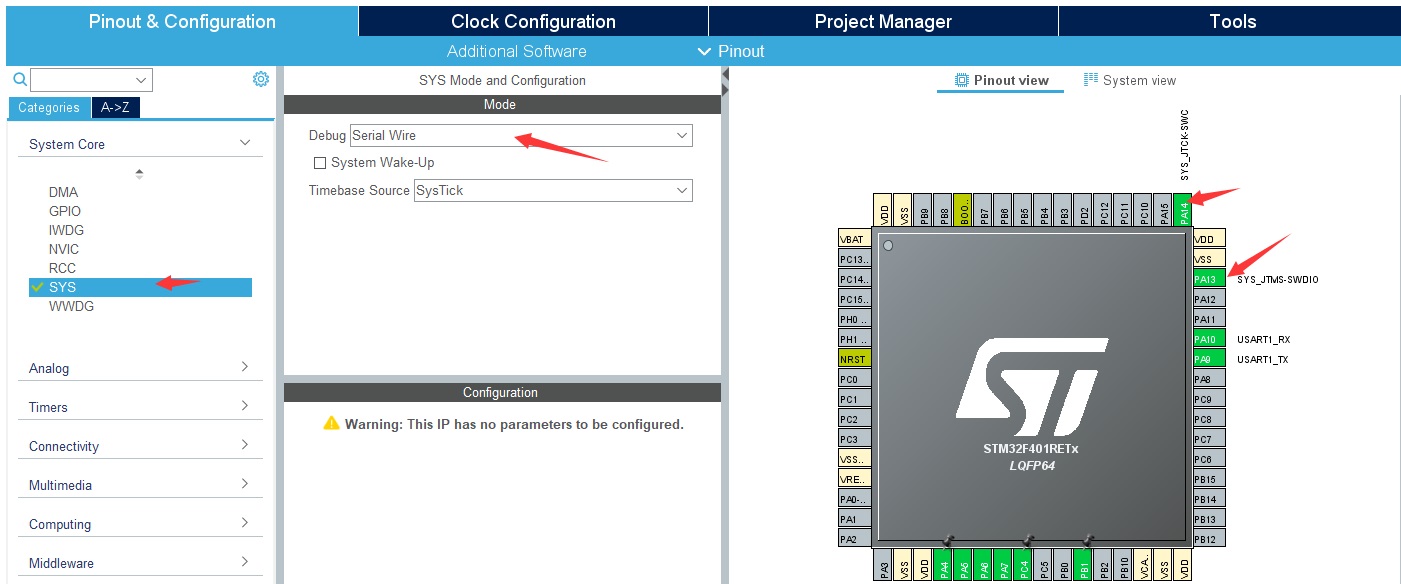The height and width of the screenshot is (584, 1401).
Task: Enable the System Wake-Up checkbox
Action: [x=320, y=163]
